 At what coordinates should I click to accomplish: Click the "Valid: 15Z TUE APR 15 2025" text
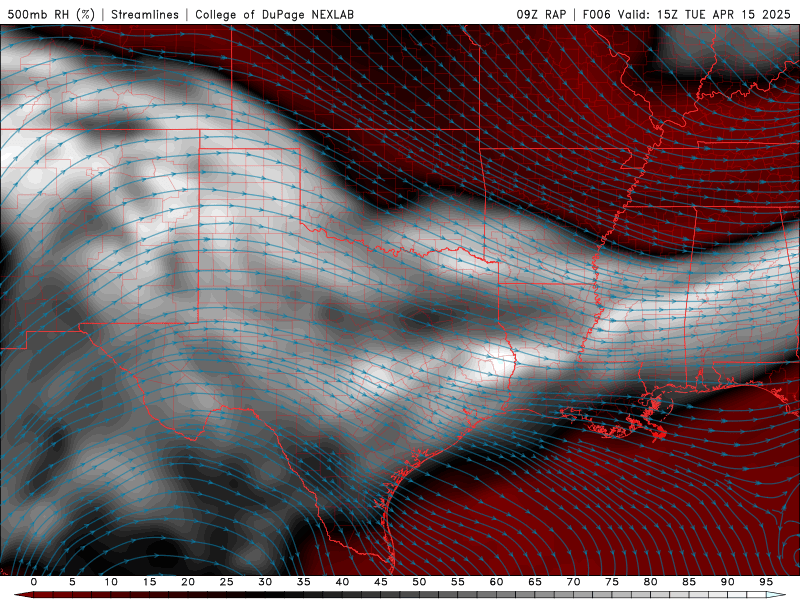tap(704, 14)
